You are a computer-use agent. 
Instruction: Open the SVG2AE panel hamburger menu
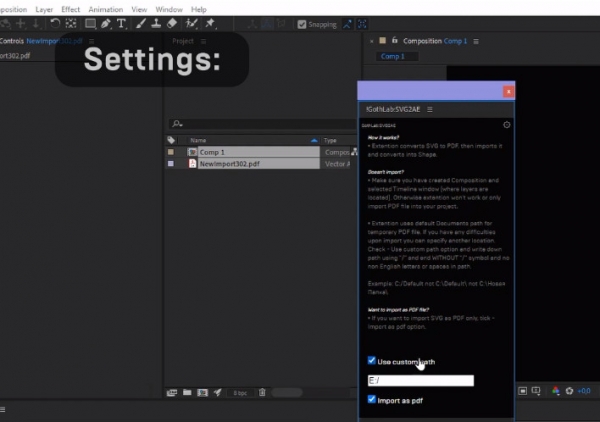429,108
